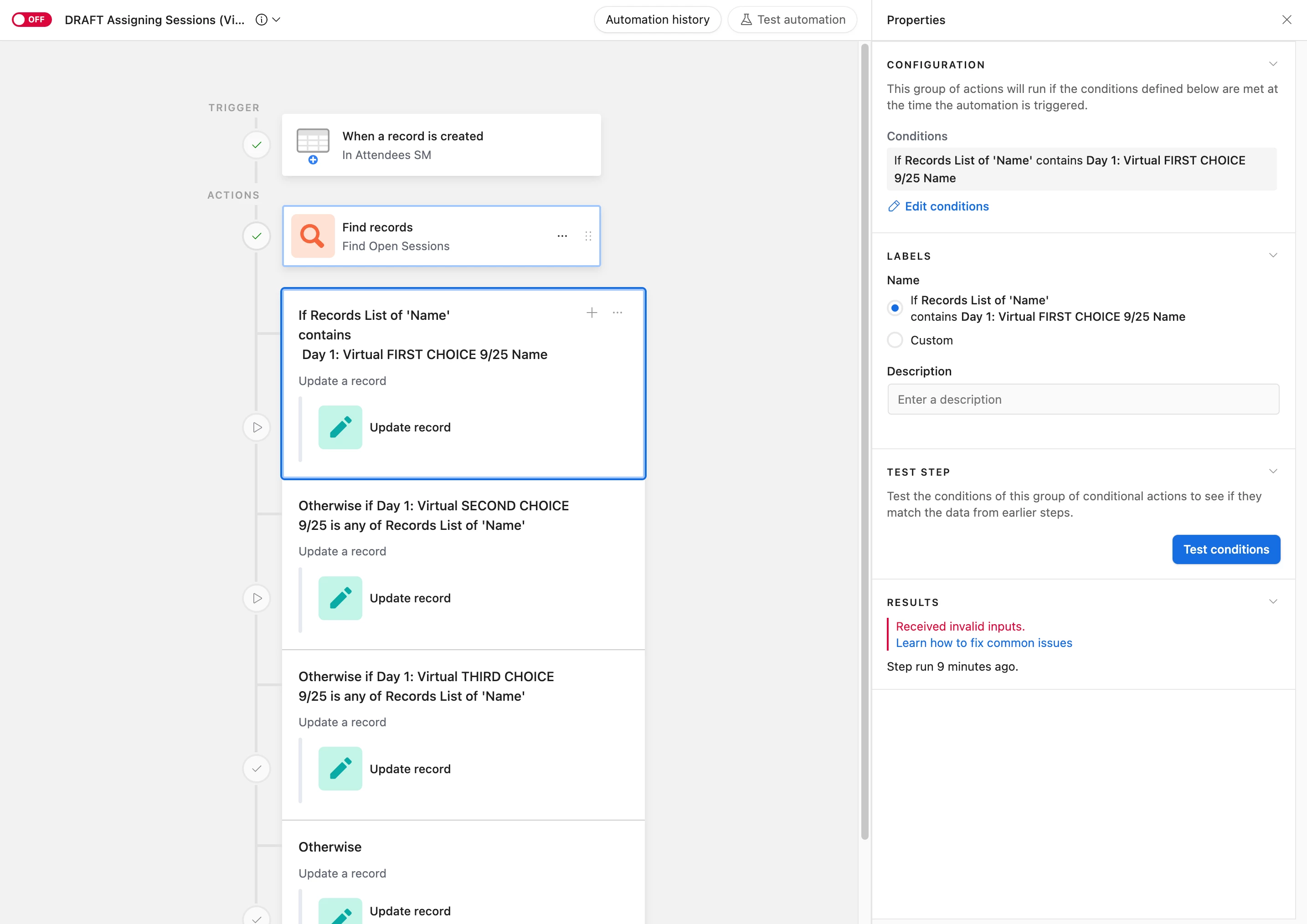Click Test automation button
Image resolution: width=1307 pixels, height=924 pixels.
pos(792,19)
